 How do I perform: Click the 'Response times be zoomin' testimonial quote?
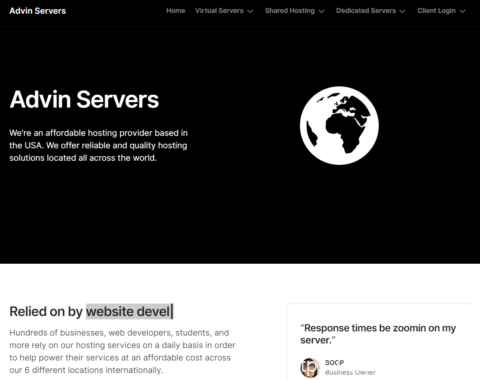pyautogui.click(x=378, y=334)
